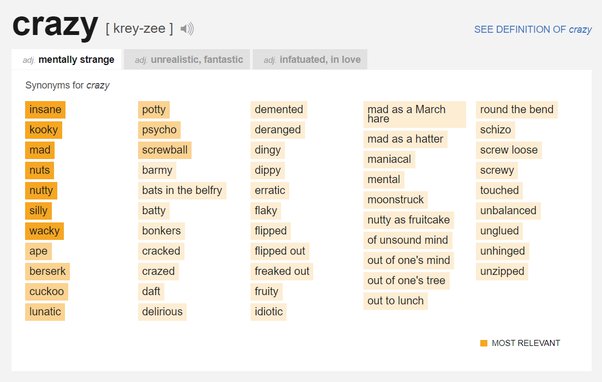Switch to 'infatuated, in love' tab

click(x=310, y=60)
